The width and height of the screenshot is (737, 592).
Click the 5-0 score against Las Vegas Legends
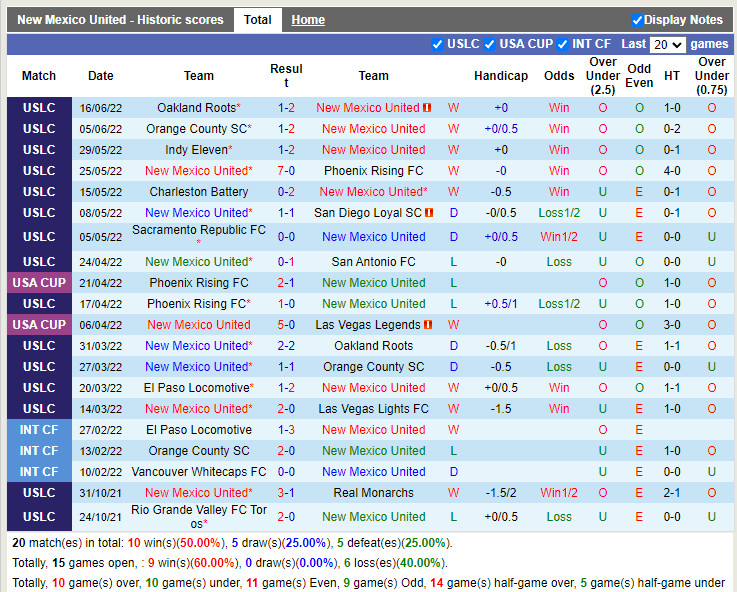286,325
